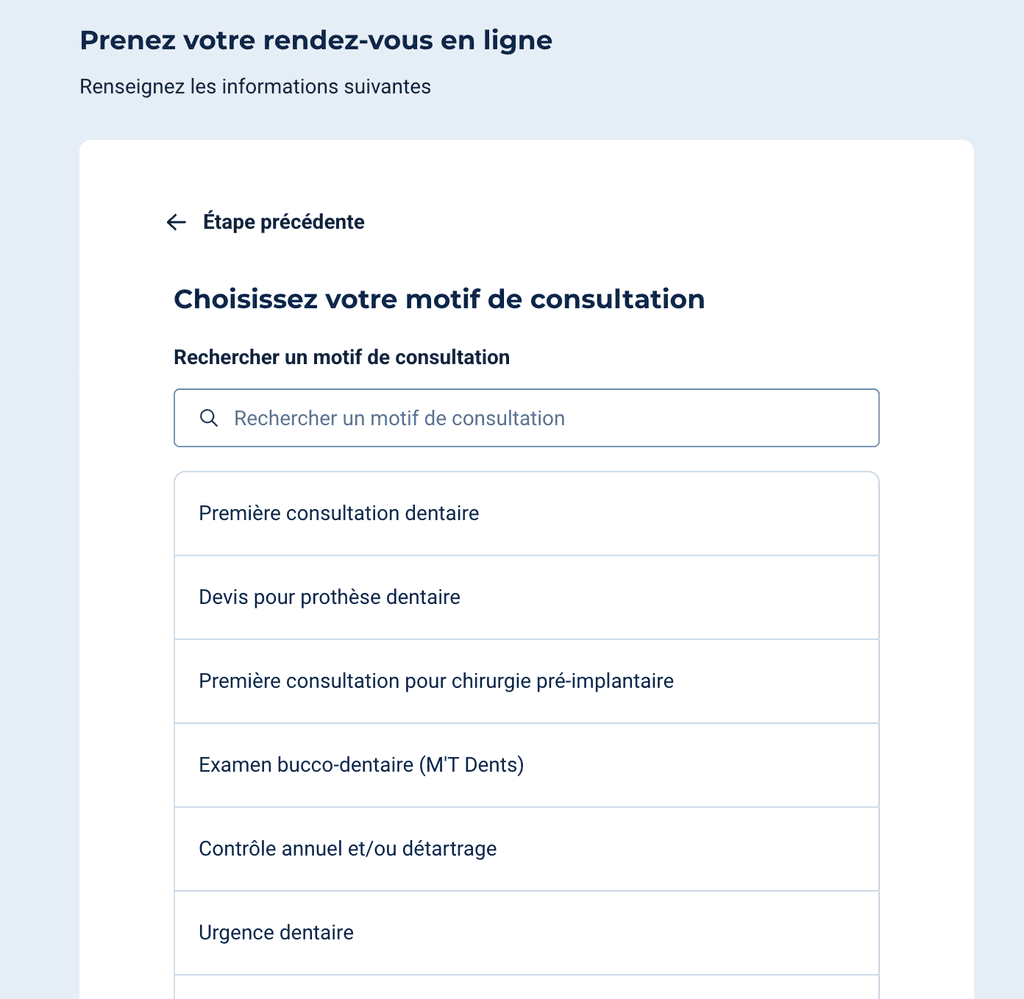The image size is (1024, 999).
Task: Click the Choisissez votre motif heading
Action: (x=440, y=299)
